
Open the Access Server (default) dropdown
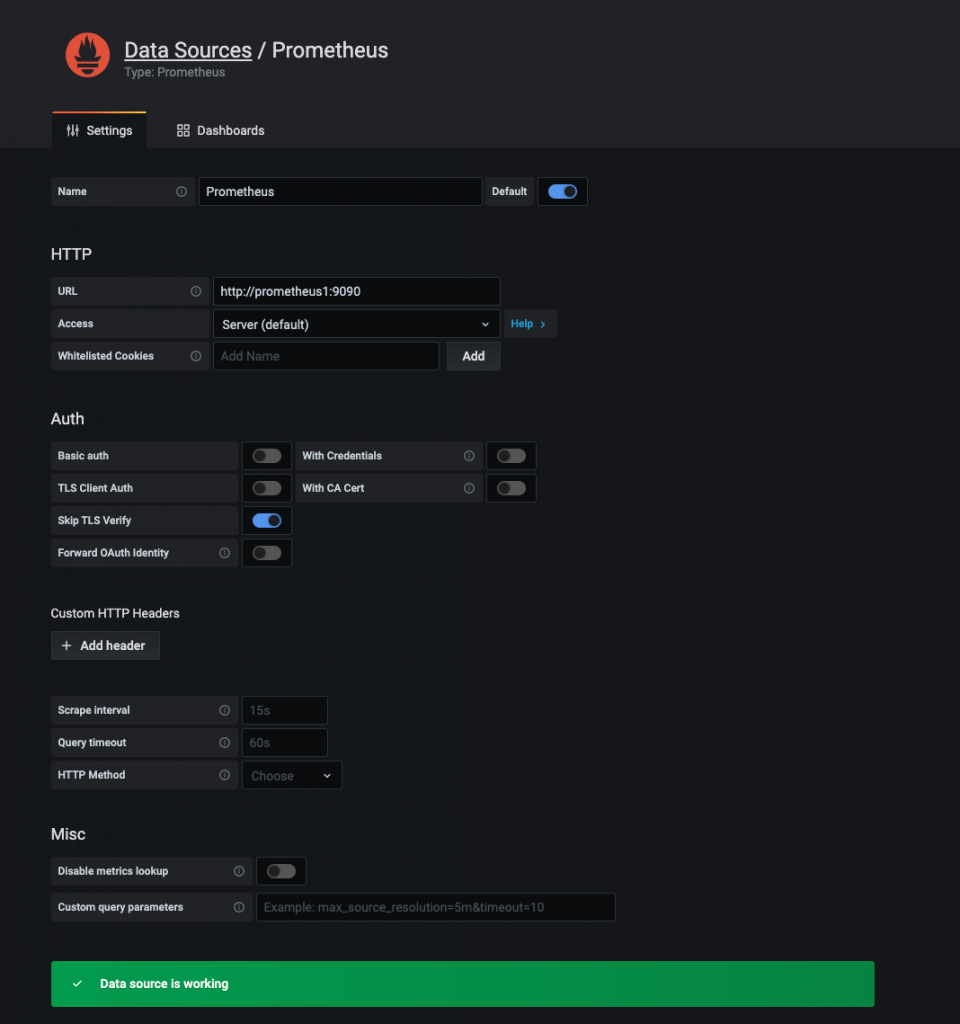click(357, 324)
